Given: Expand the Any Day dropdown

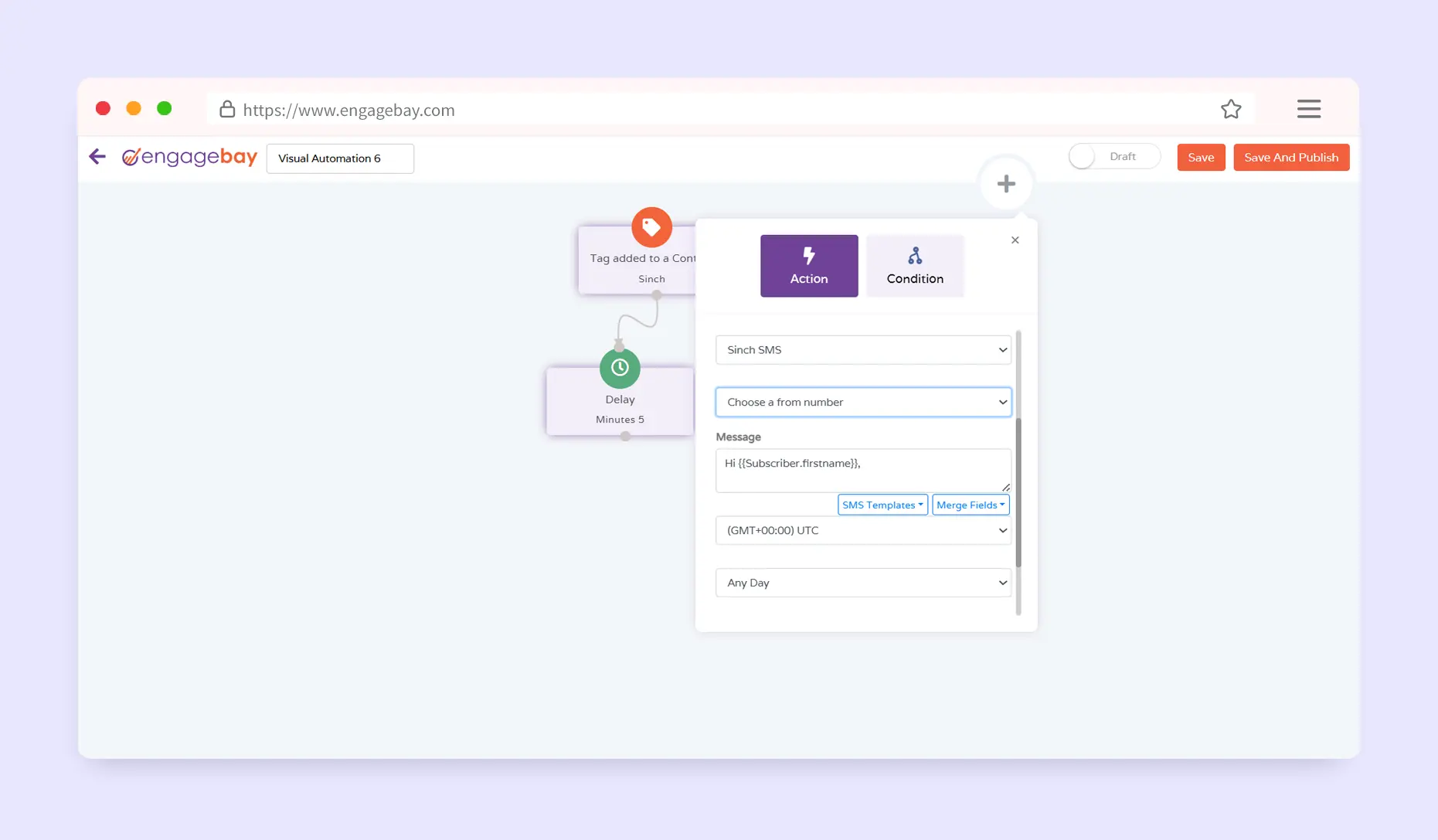Looking at the screenshot, I should point(862,583).
